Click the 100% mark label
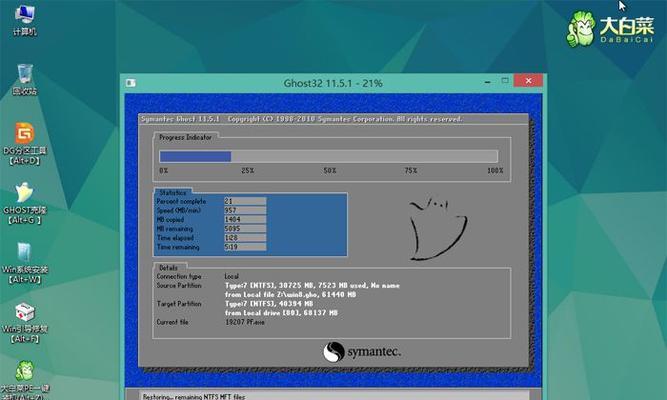 tap(495, 171)
